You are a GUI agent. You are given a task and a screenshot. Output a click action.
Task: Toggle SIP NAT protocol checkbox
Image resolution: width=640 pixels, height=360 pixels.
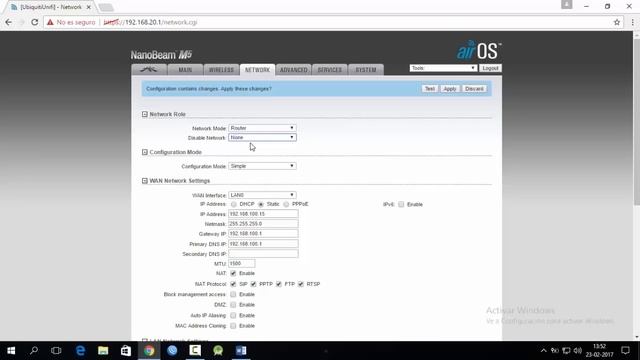click(x=233, y=284)
